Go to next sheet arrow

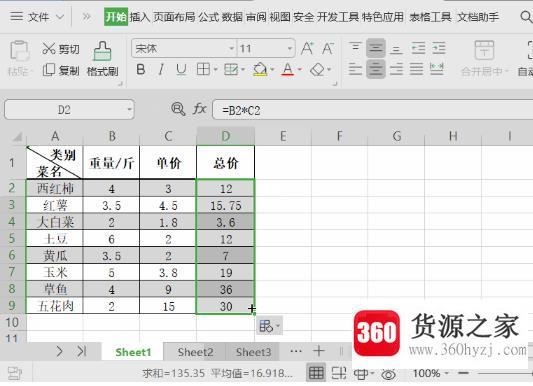(x=59, y=351)
